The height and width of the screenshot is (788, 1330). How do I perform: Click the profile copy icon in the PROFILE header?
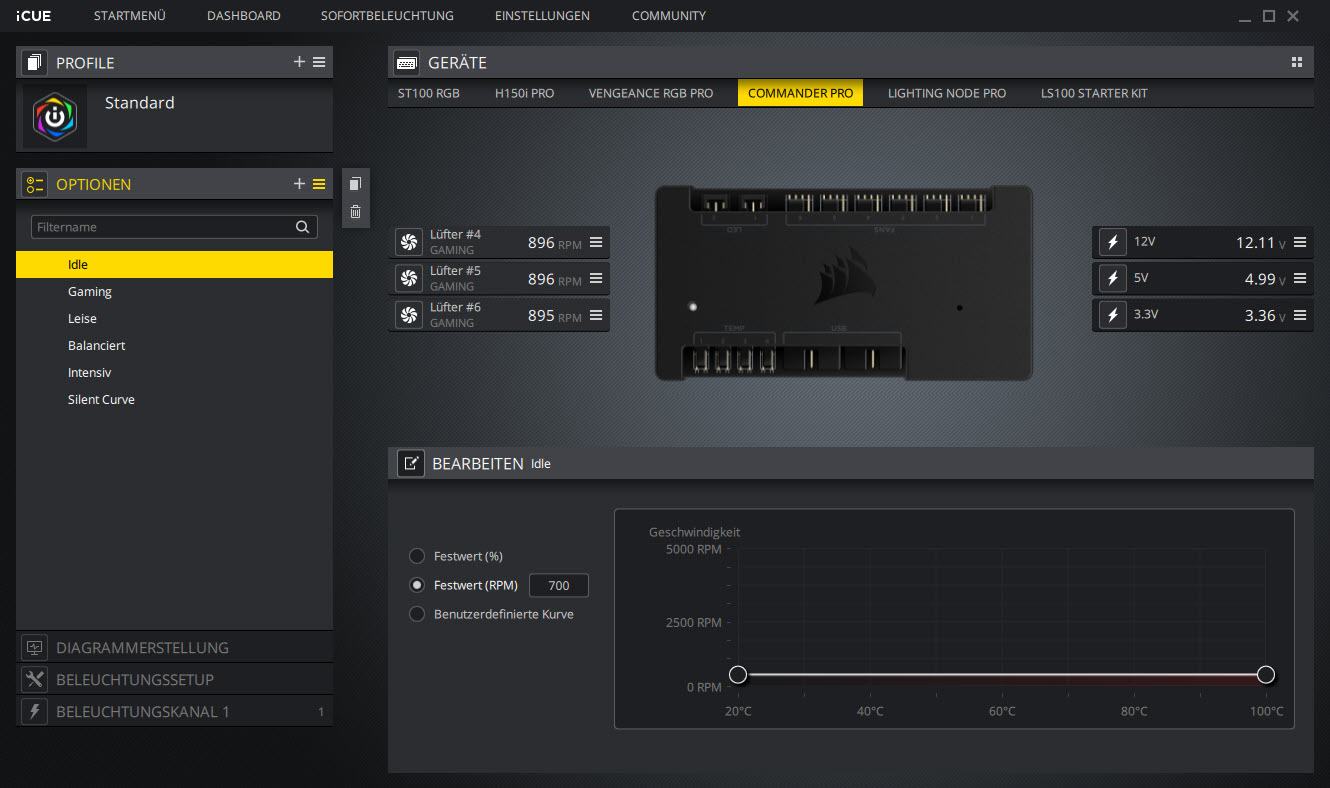(35, 62)
